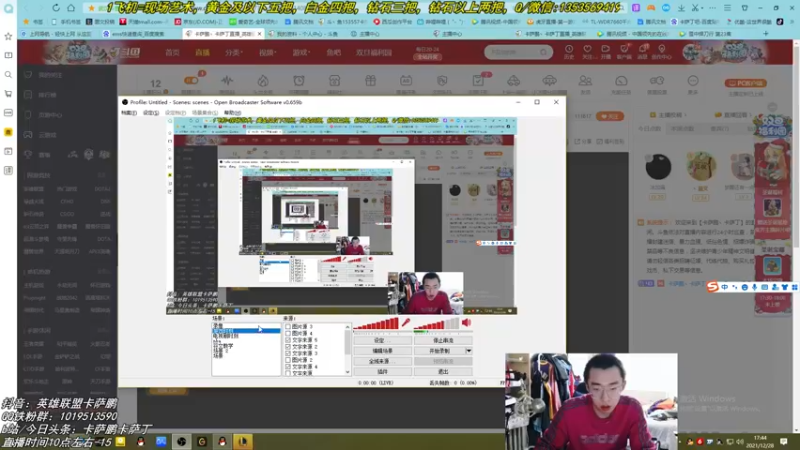Open the 场景集合 menu in OBS
This screenshot has width=800, height=450.
pos(205,113)
